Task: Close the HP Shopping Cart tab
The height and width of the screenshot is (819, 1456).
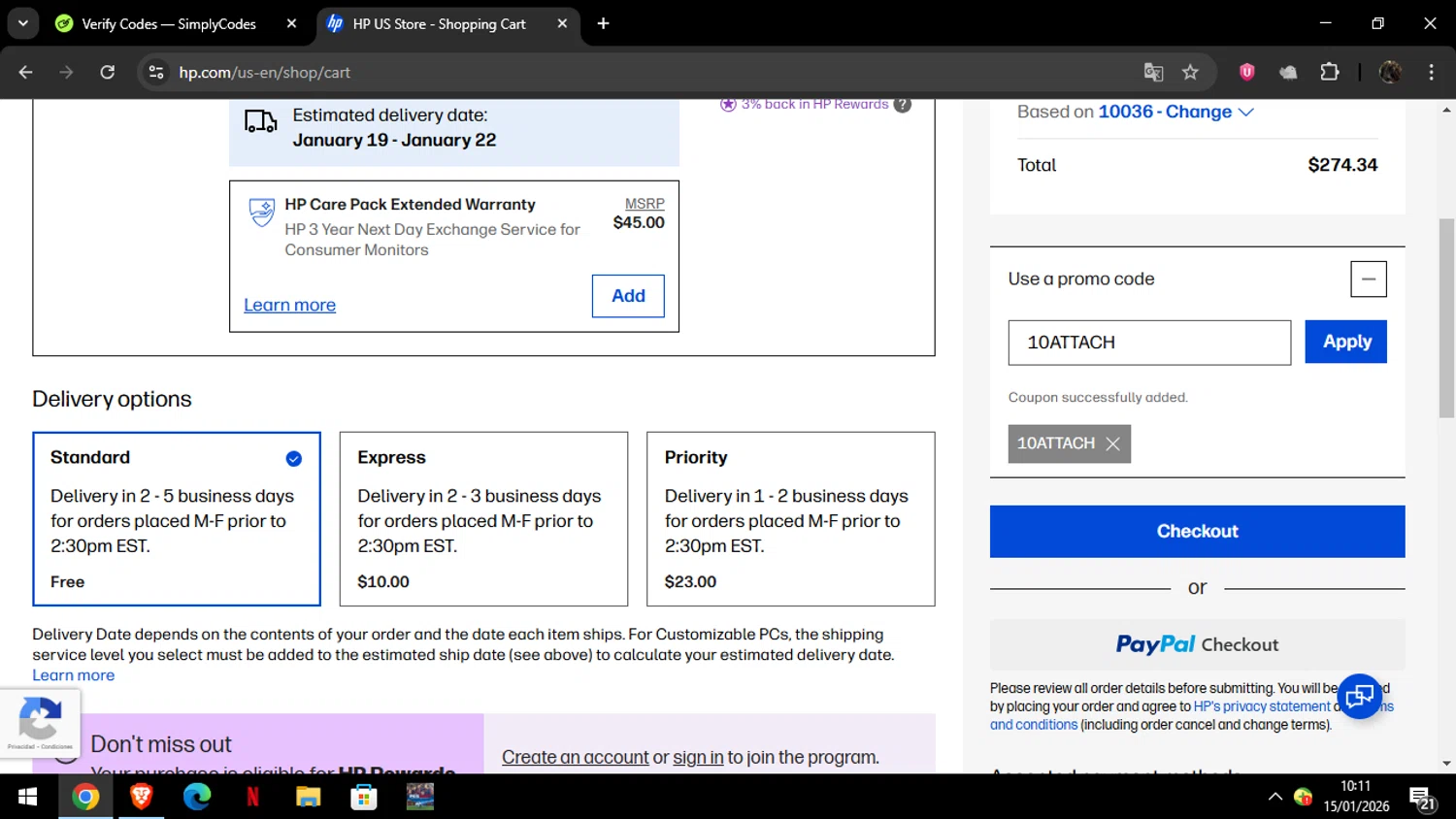Action: 562,23
